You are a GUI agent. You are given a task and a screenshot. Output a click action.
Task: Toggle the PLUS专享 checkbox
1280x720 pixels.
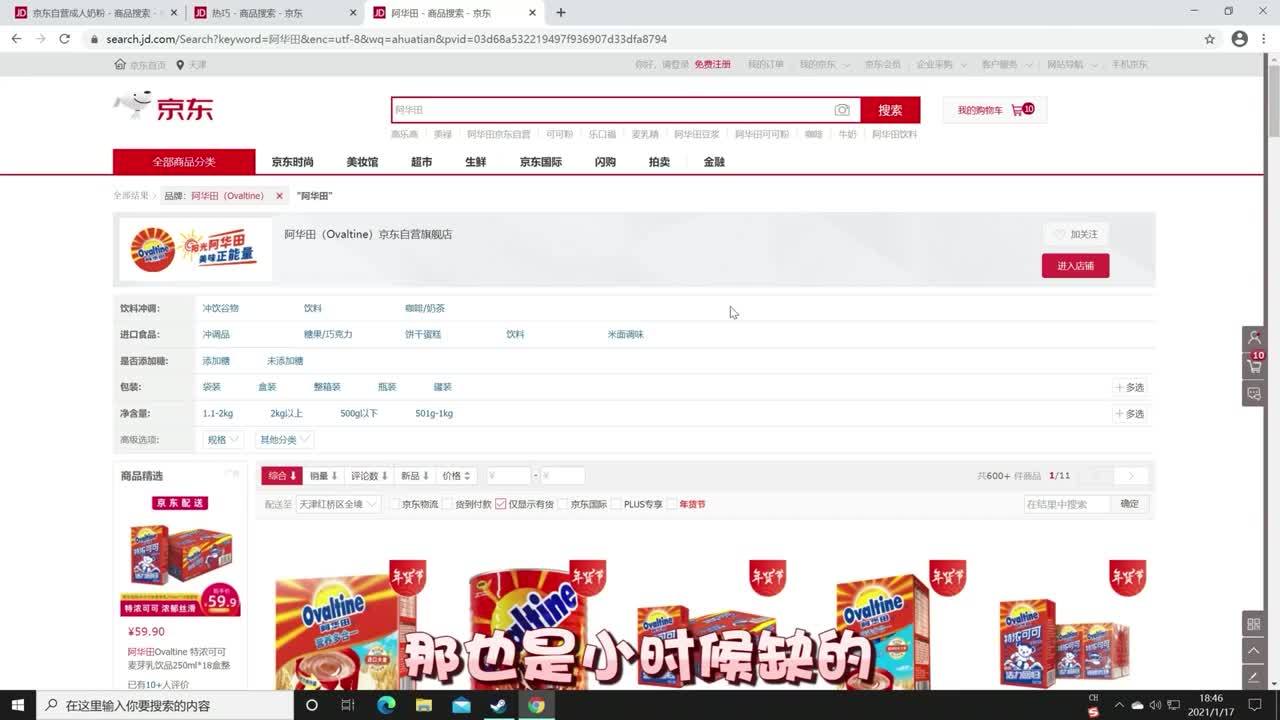[617, 504]
